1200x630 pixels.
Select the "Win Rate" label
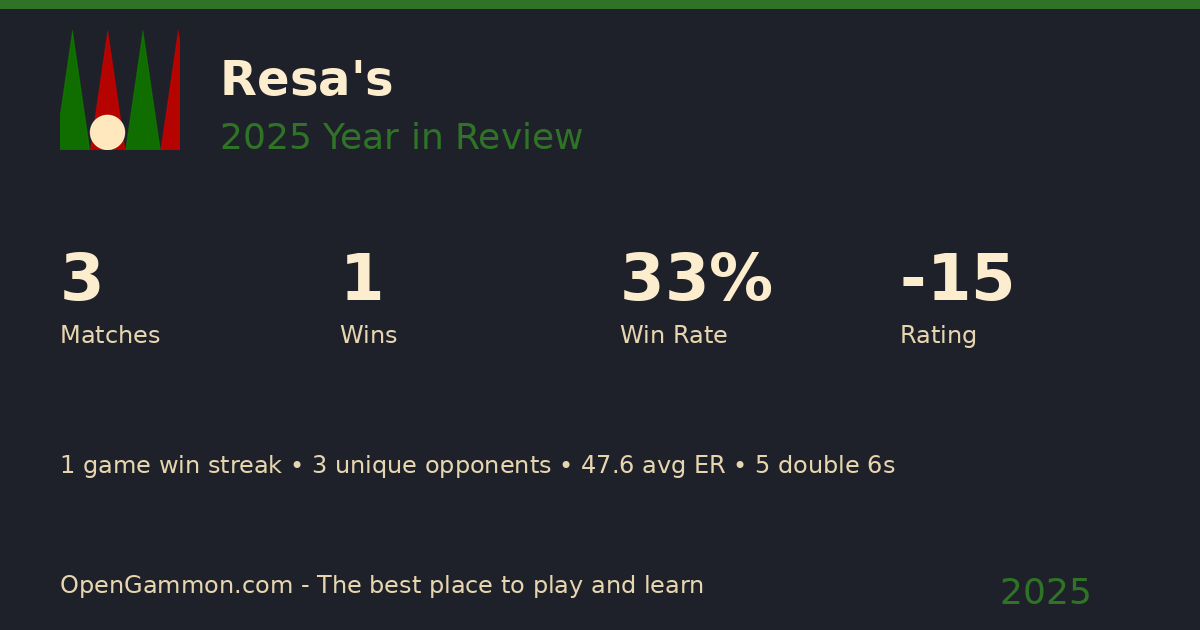[673, 336]
